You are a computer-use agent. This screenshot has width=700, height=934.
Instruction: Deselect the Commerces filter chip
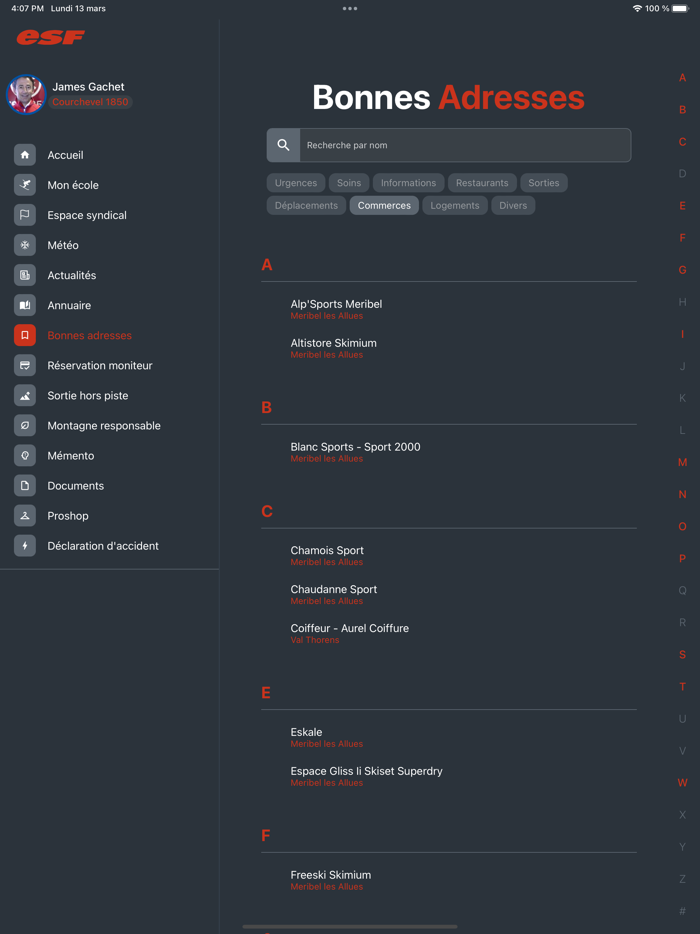pyautogui.click(x=384, y=206)
